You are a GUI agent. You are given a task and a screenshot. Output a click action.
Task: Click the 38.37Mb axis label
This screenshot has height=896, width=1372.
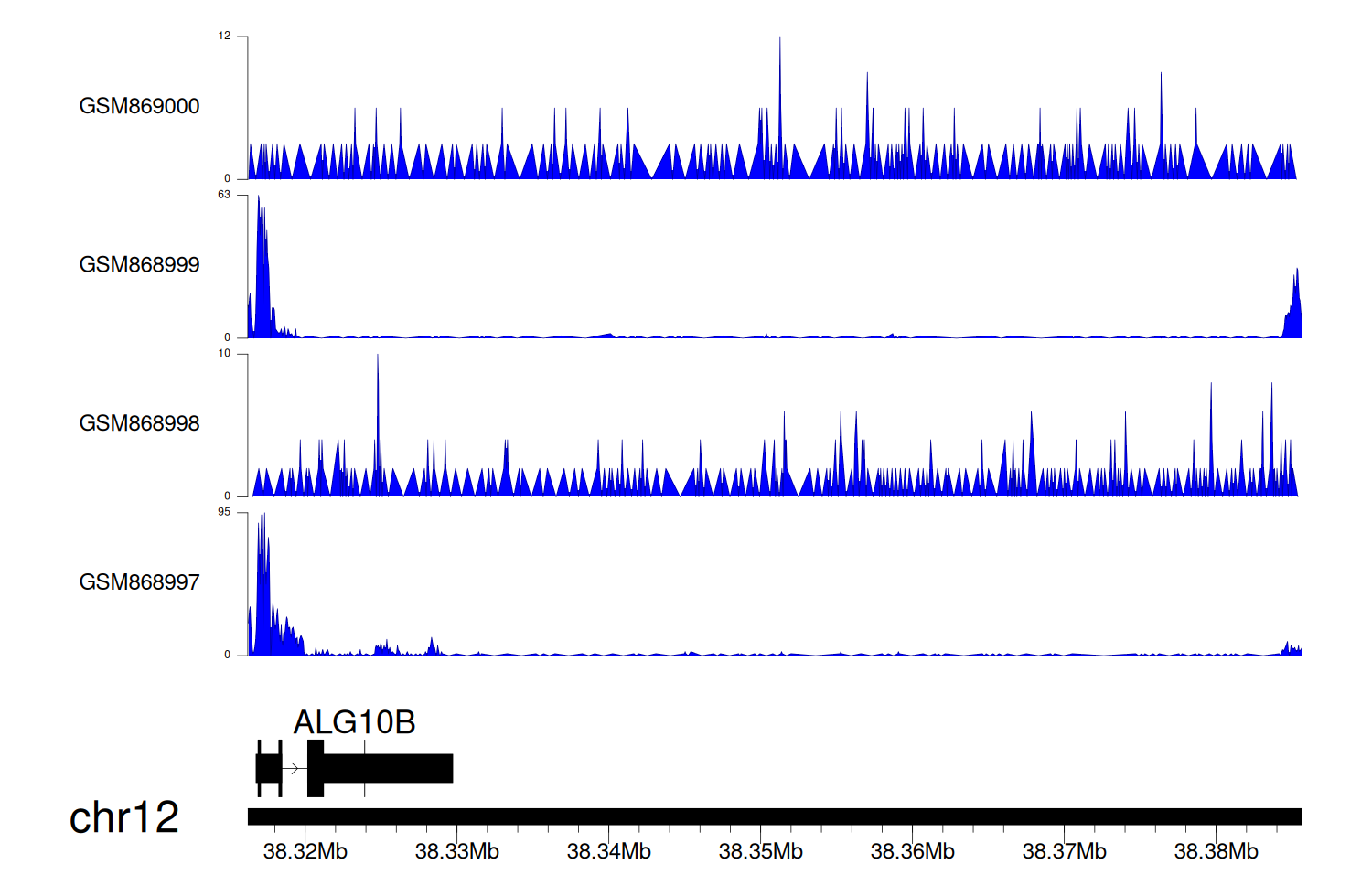coord(1064,852)
